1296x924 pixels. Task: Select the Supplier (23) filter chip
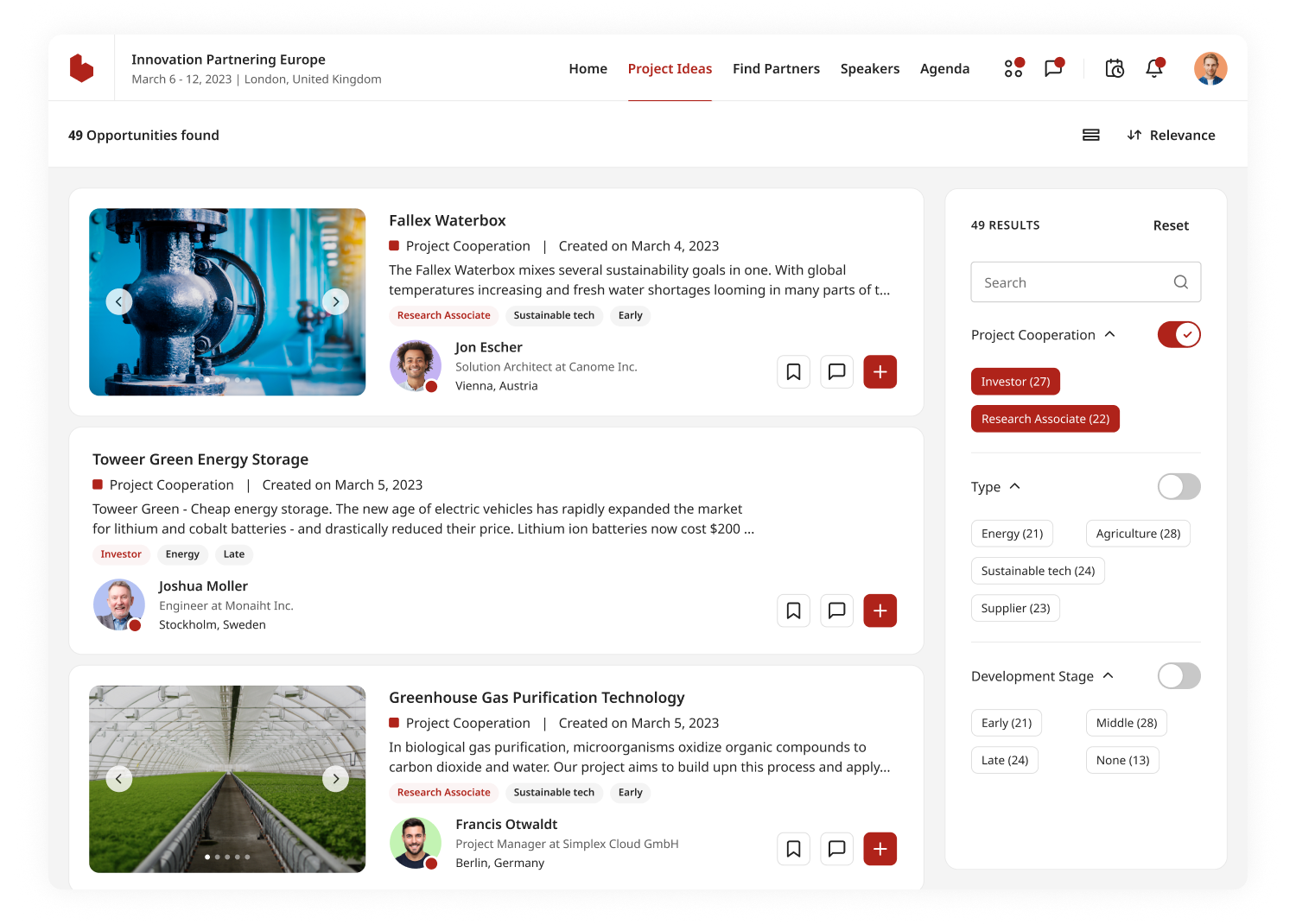(1016, 608)
